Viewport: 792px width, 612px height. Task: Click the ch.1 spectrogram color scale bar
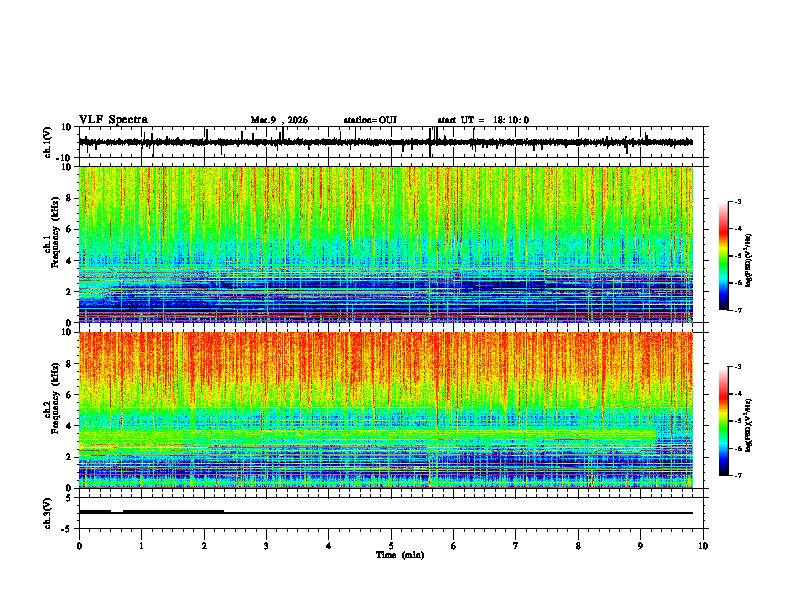pyautogui.click(x=724, y=256)
